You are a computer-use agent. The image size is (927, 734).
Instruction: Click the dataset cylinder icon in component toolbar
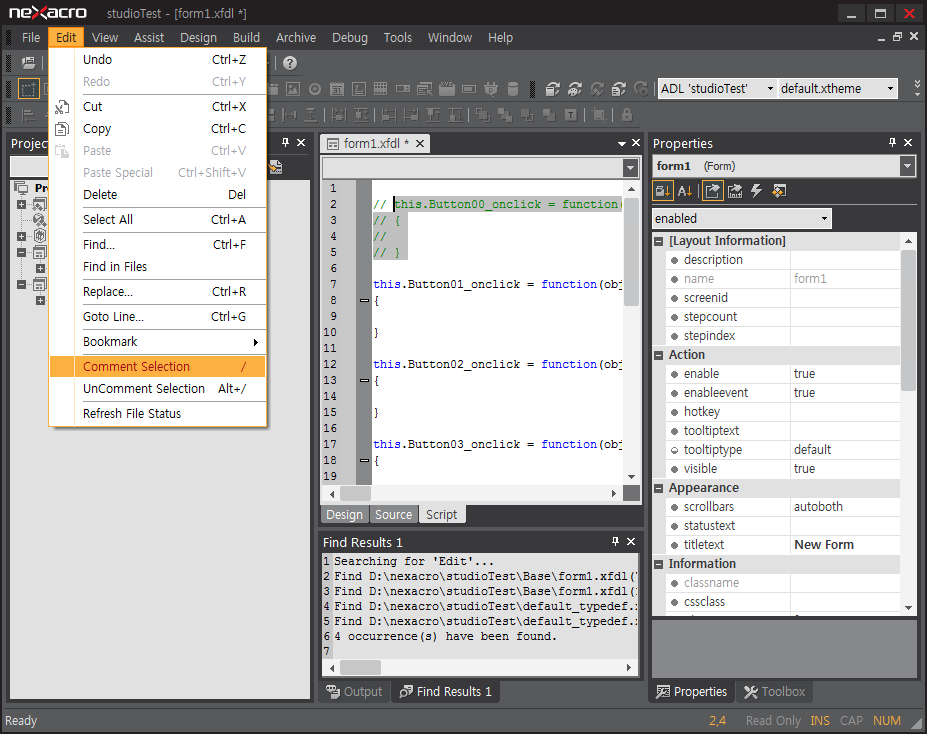511,89
